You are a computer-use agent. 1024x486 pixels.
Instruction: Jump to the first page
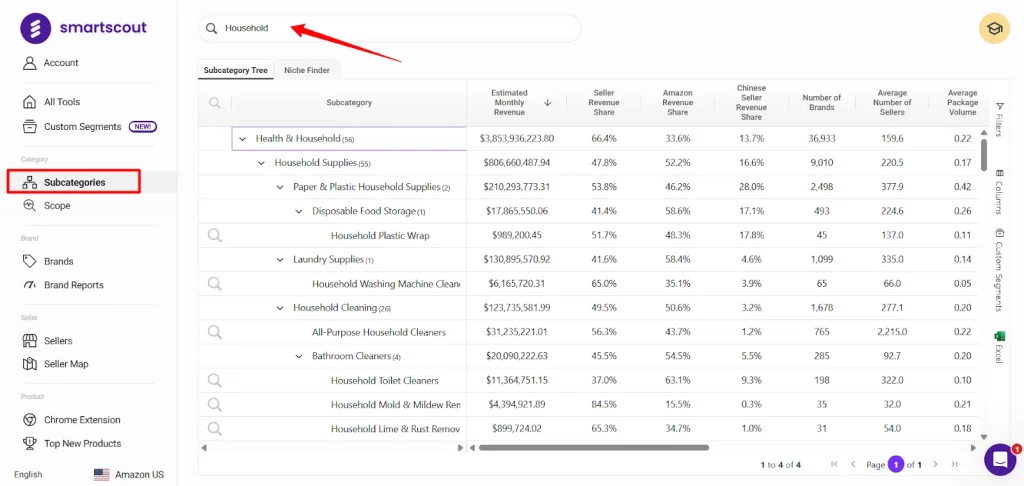point(834,464)
